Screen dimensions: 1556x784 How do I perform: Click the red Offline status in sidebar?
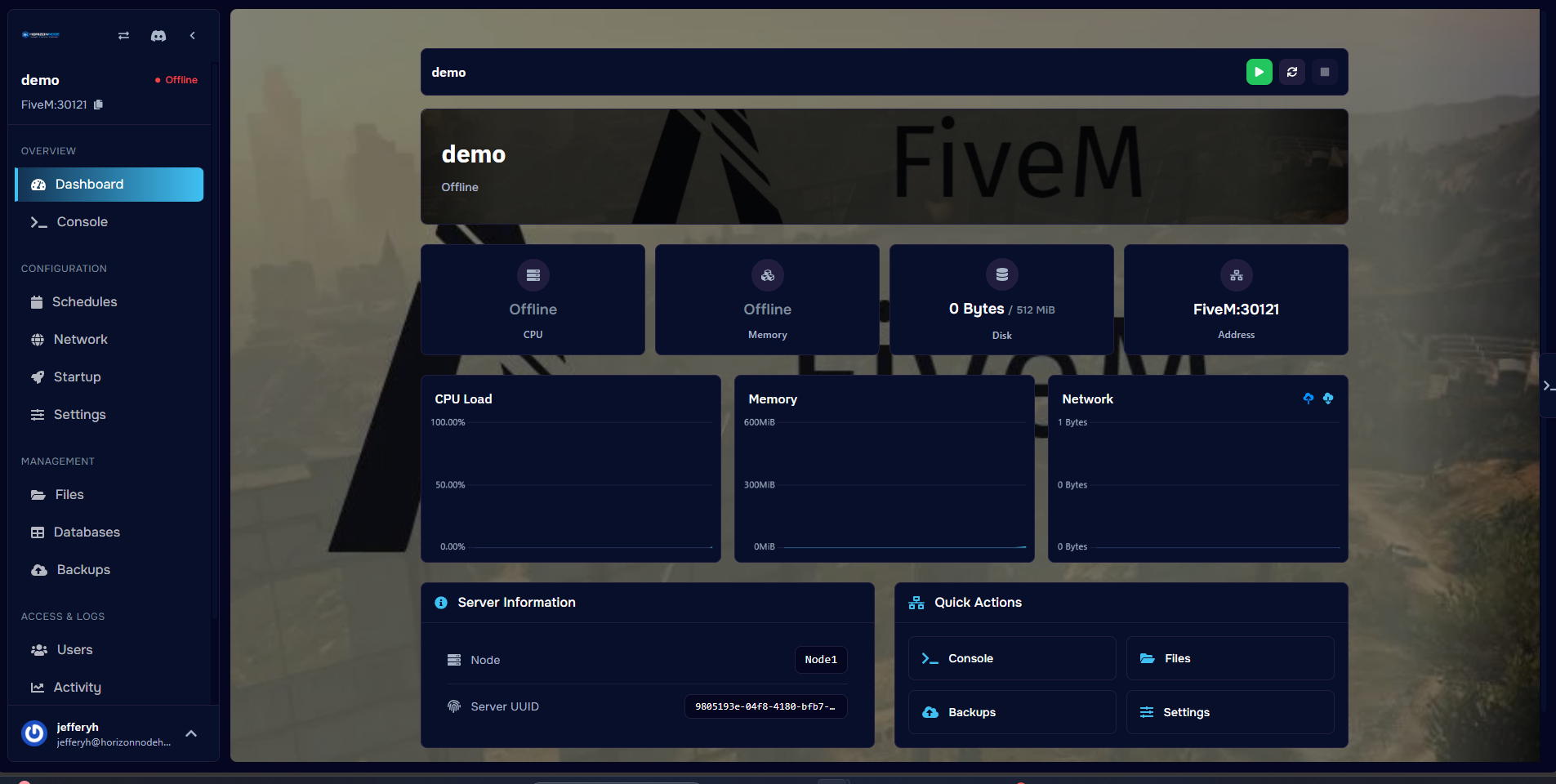click(x=176, y=80)
